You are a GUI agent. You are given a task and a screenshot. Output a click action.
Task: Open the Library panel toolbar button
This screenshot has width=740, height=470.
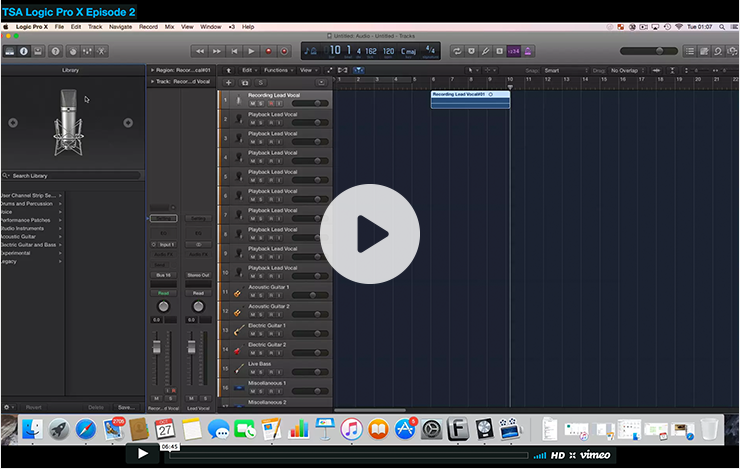point(9,51)
